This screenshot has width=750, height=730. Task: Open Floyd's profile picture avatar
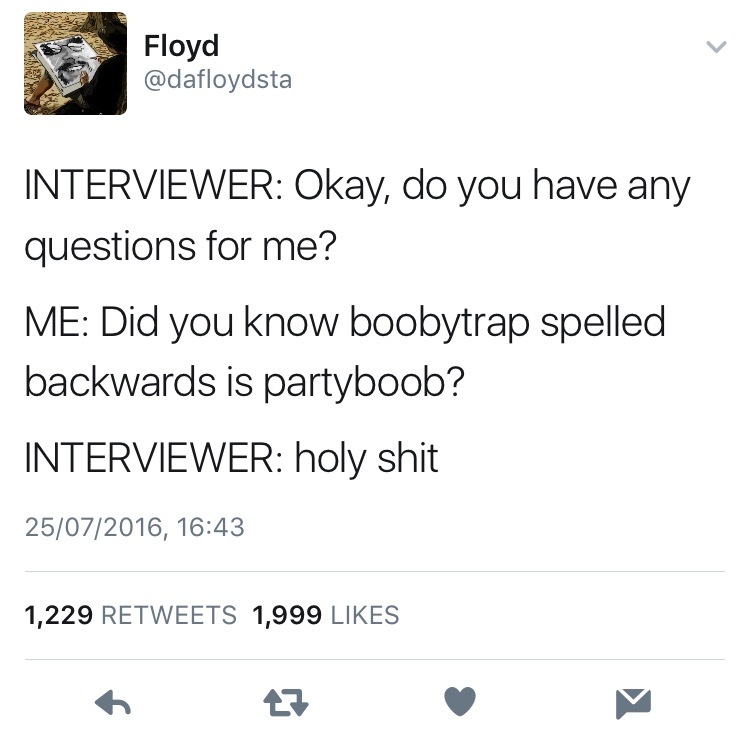point(76,63)
